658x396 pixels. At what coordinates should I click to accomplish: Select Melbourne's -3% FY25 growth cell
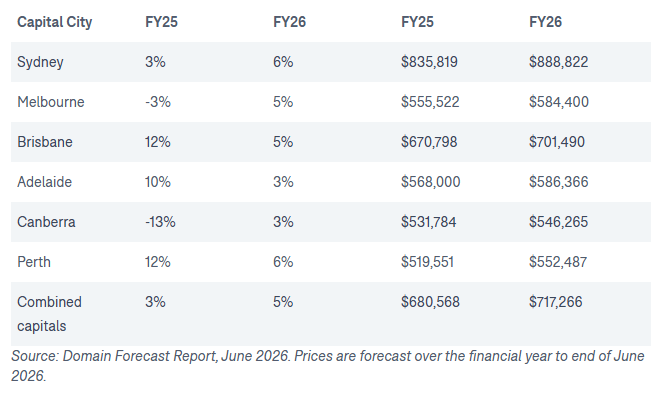click(158, 102)
